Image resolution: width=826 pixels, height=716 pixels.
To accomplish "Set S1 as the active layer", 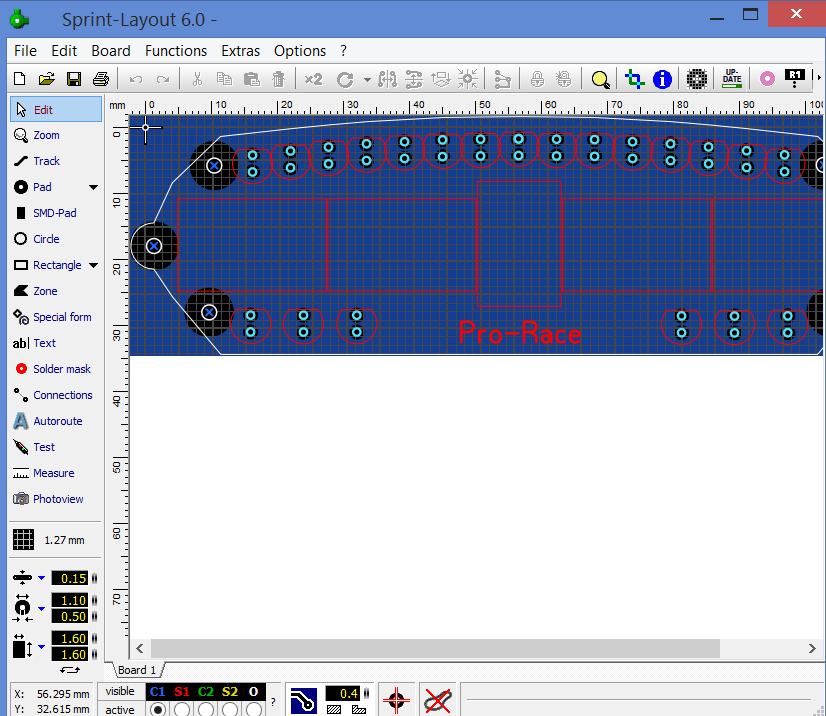I will 182,710.
